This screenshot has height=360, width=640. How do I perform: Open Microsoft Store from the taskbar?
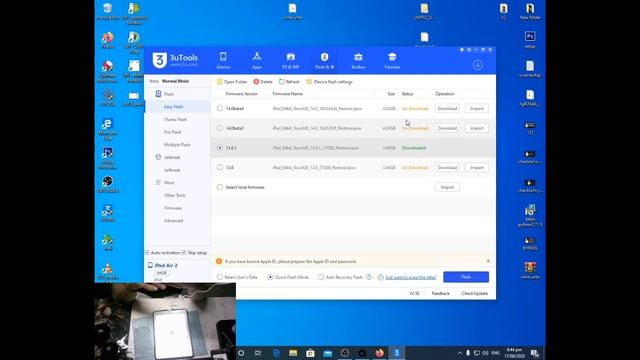(310, 353)
